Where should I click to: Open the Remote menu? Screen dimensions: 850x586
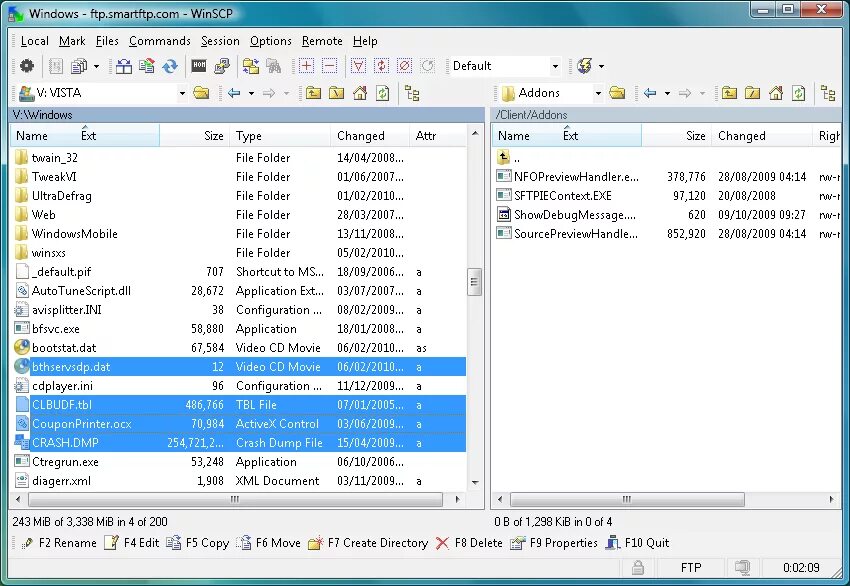pos(322,41)
